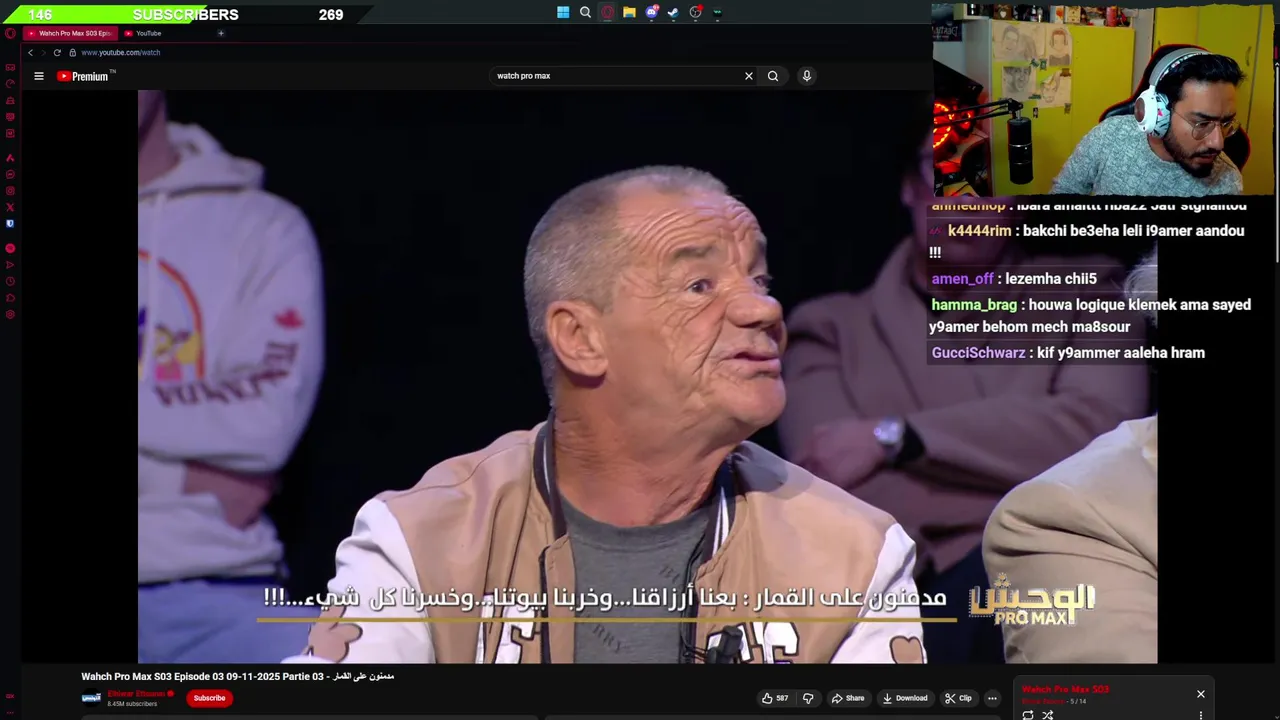
Task: Go back with the browser back arrow
Action: coord(30,52)
